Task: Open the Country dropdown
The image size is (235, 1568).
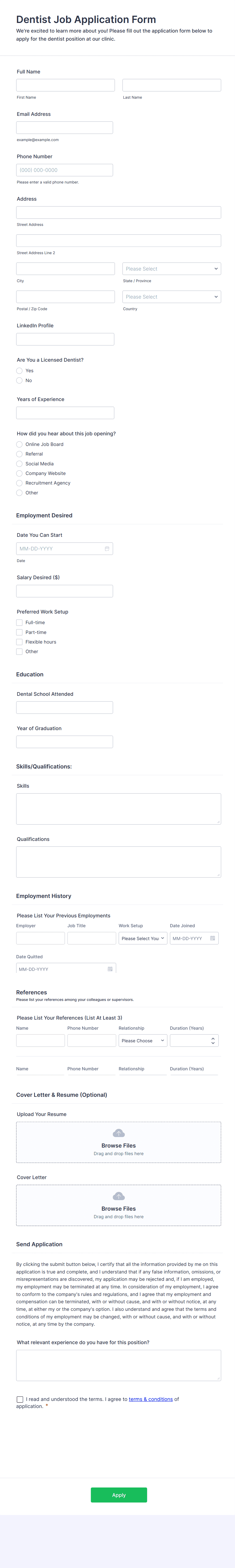Action: tap(171, 297)
